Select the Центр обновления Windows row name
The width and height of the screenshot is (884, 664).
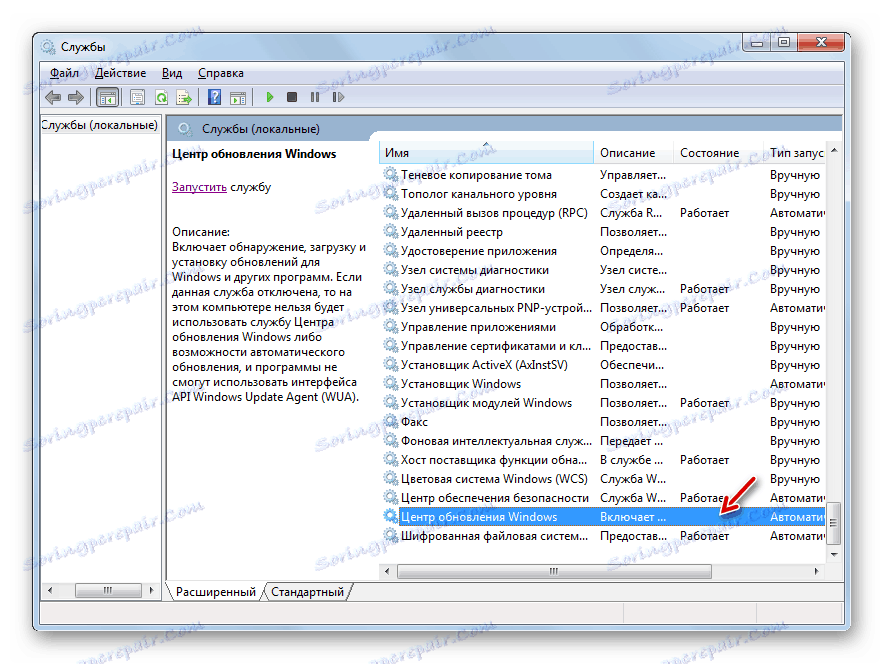coord(479,516)
